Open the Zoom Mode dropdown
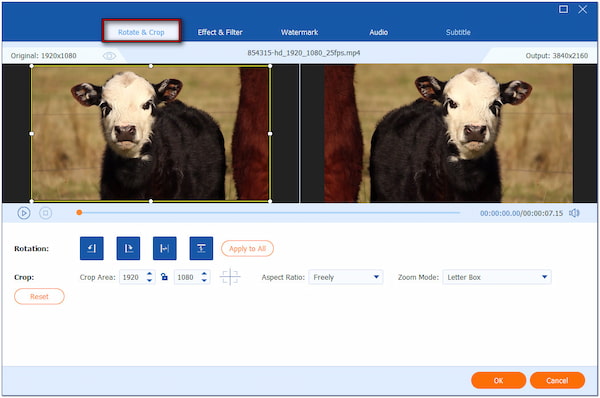The image size is (600, 398). (497, 277)
